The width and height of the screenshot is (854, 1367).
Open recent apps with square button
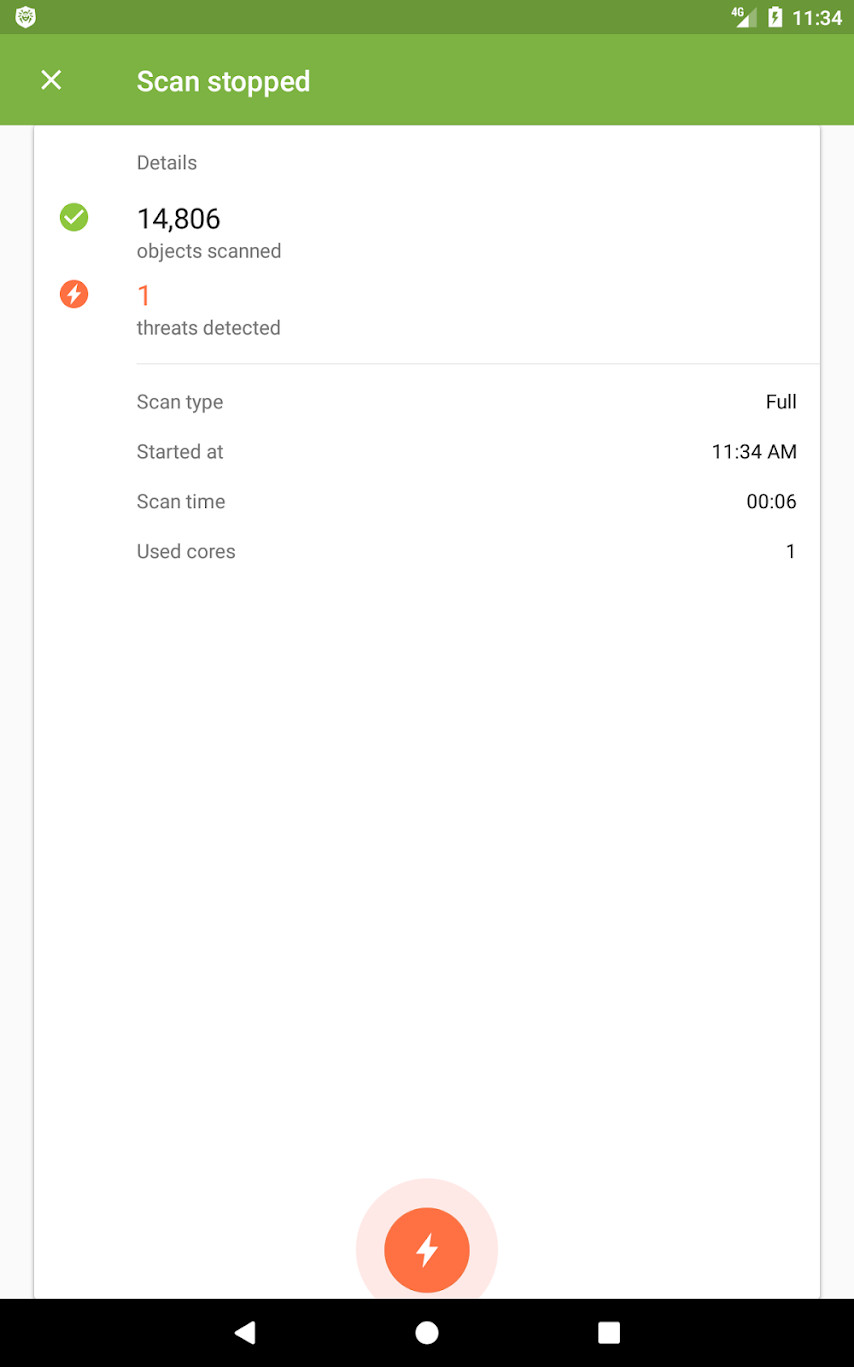pos(609,1332)
